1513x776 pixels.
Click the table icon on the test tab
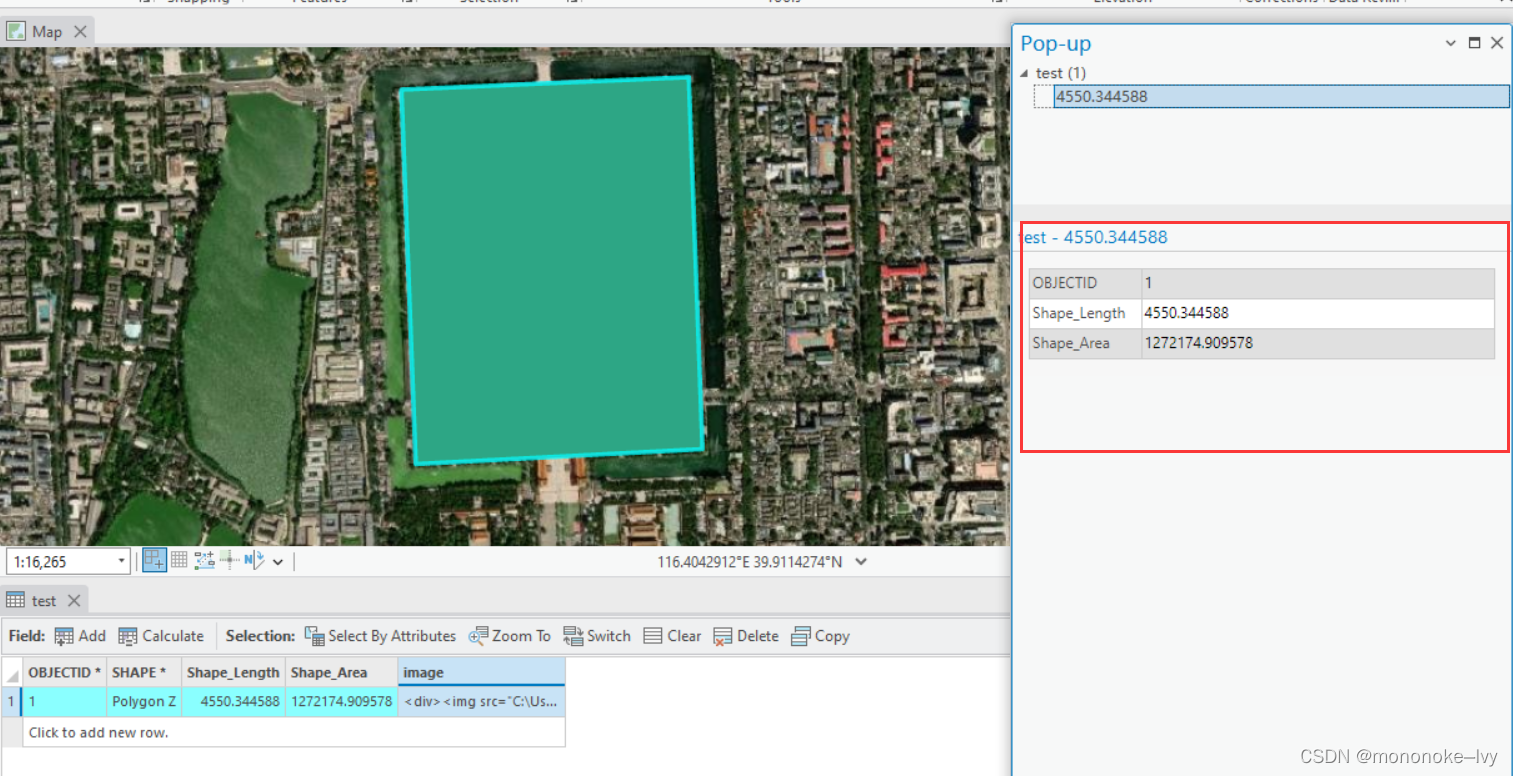(15, 601)
